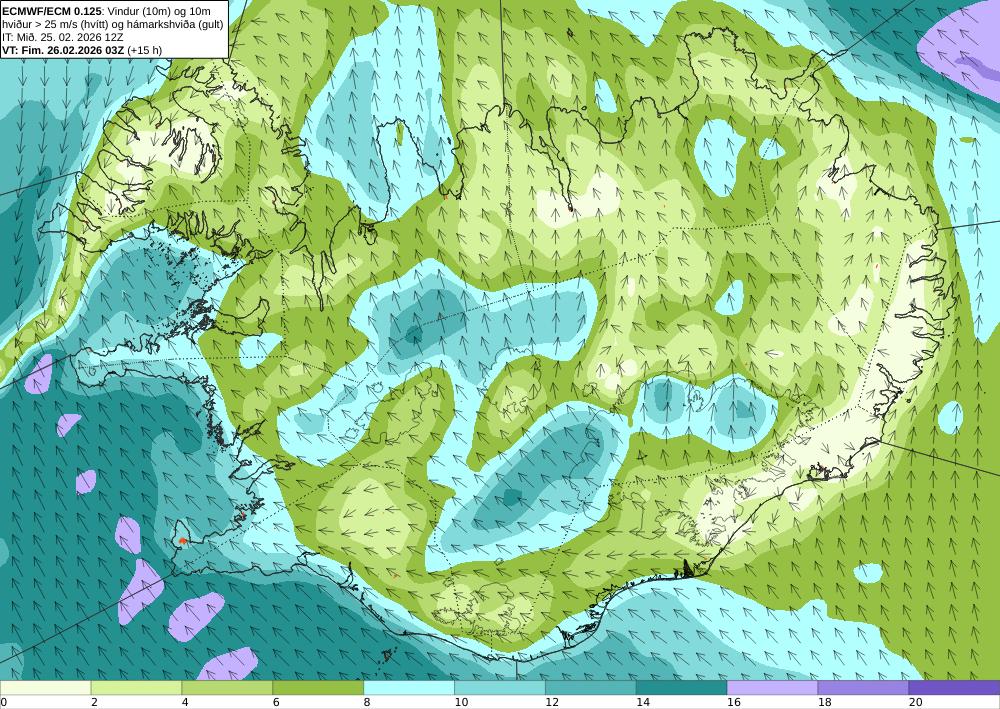This screenshot has width=1000, height=709.
Task: Click the light cyan 8–10 m/s legend swatch
Action: pos(409,688)
